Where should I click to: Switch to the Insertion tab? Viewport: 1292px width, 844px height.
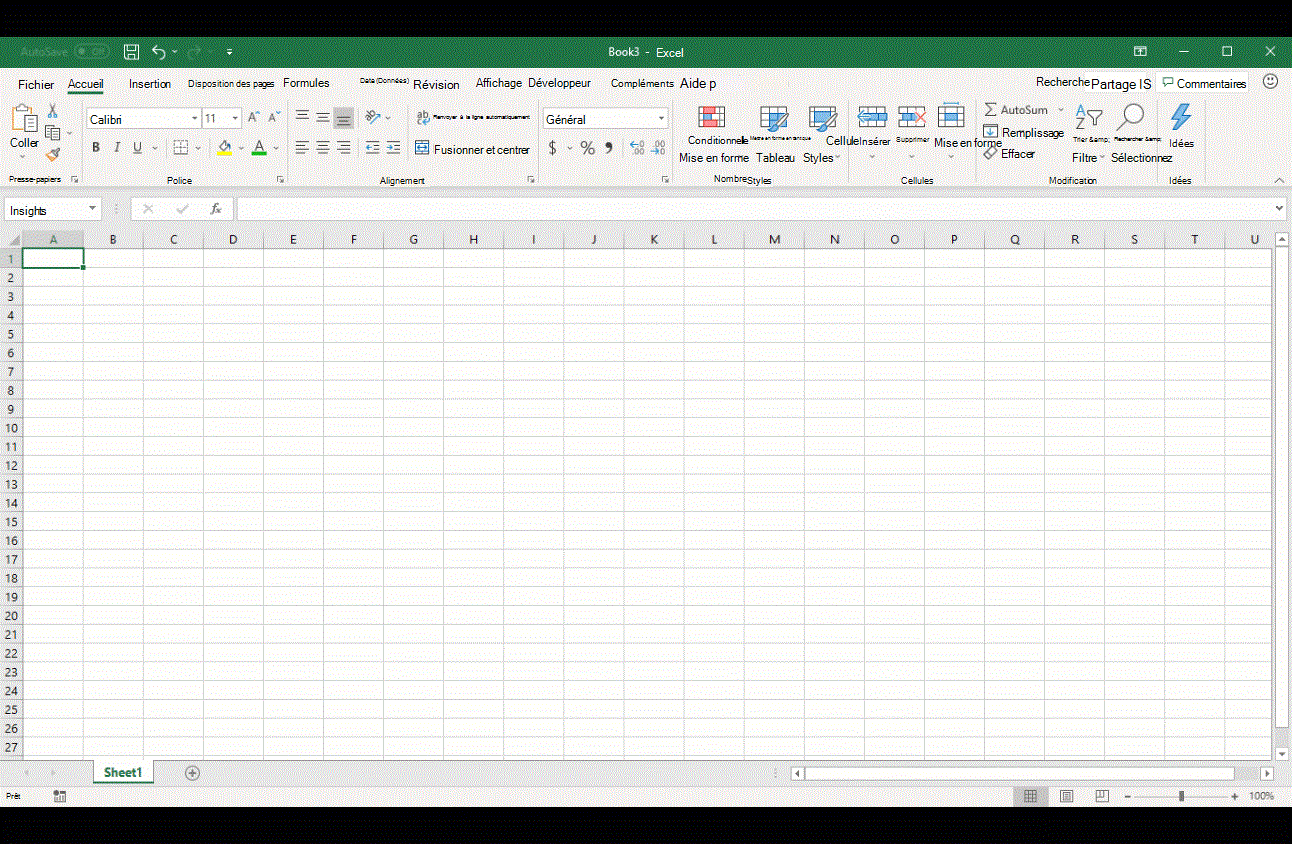point(150,84)
